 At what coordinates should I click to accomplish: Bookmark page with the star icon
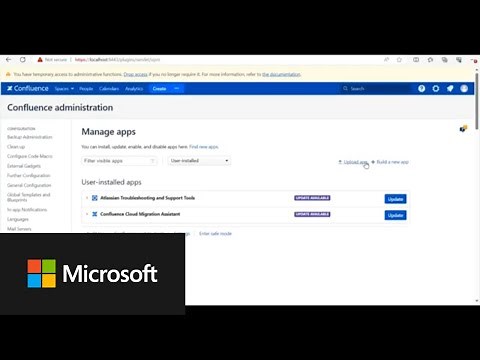click(x=399, y=60)
